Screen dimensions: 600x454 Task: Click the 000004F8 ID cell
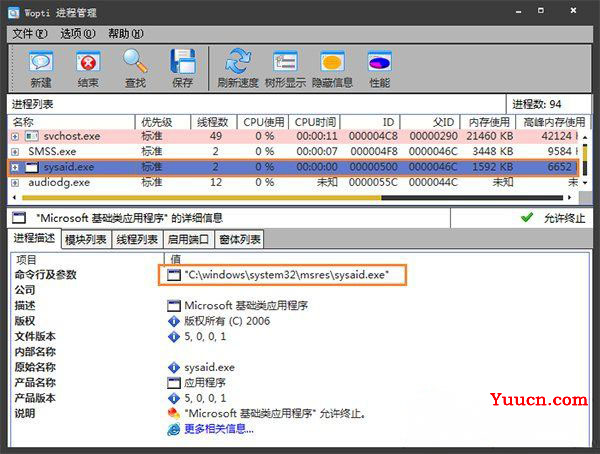tap(374, 152)
